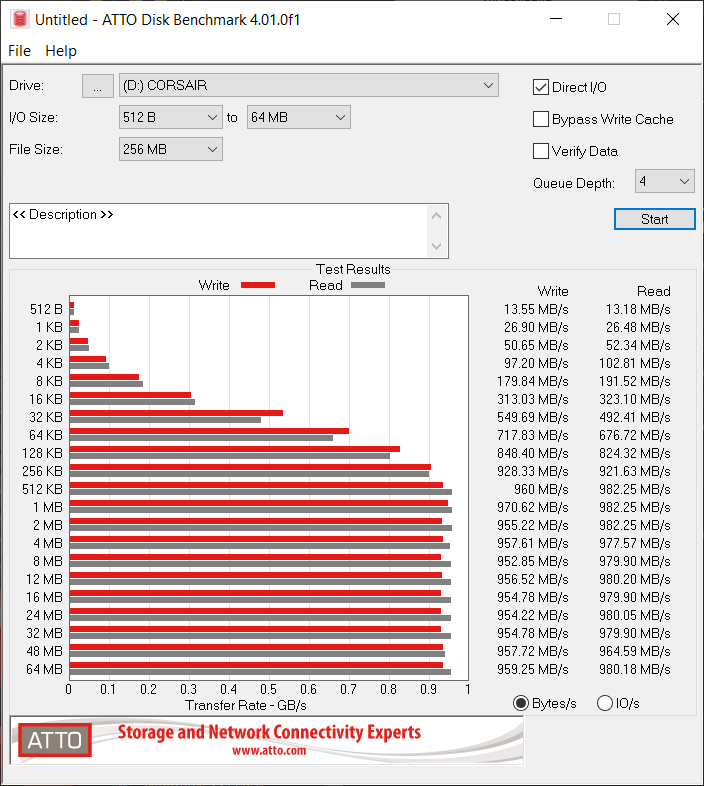Click the 512 KB write value 960 MB/s
This screenshot has width=704, height=786.
pyautogui.click(x=541, y=489)
